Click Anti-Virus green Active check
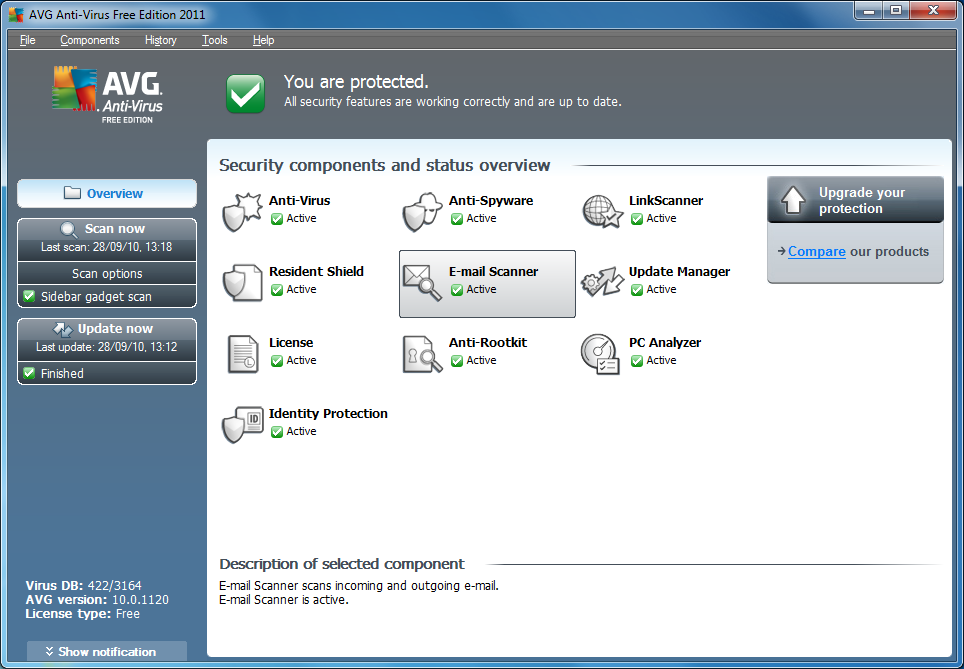This screenshot has height=669, width=964. coord(277,218)
